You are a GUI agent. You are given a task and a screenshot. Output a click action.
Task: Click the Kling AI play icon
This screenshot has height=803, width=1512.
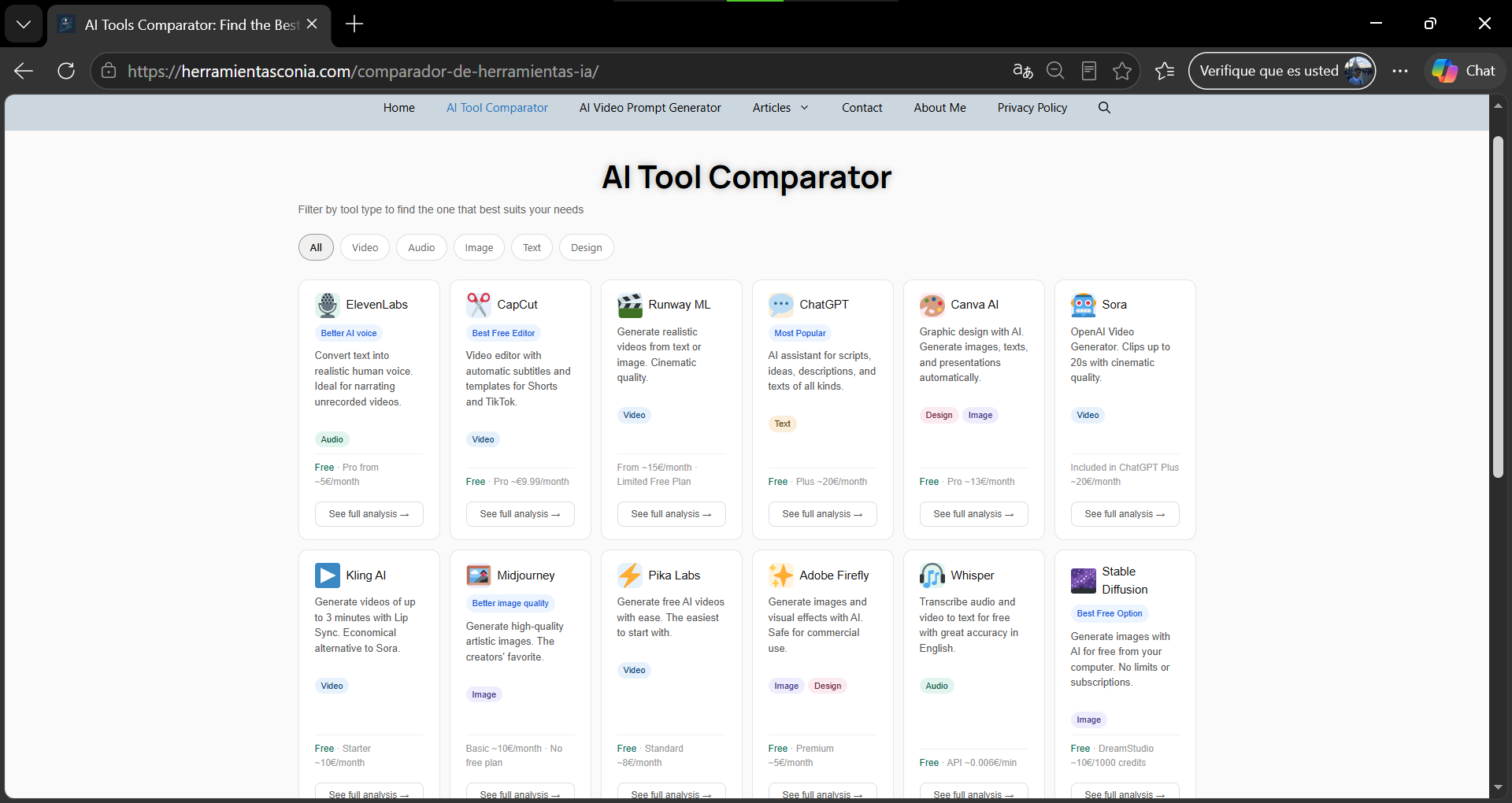[x=328, y=575]
